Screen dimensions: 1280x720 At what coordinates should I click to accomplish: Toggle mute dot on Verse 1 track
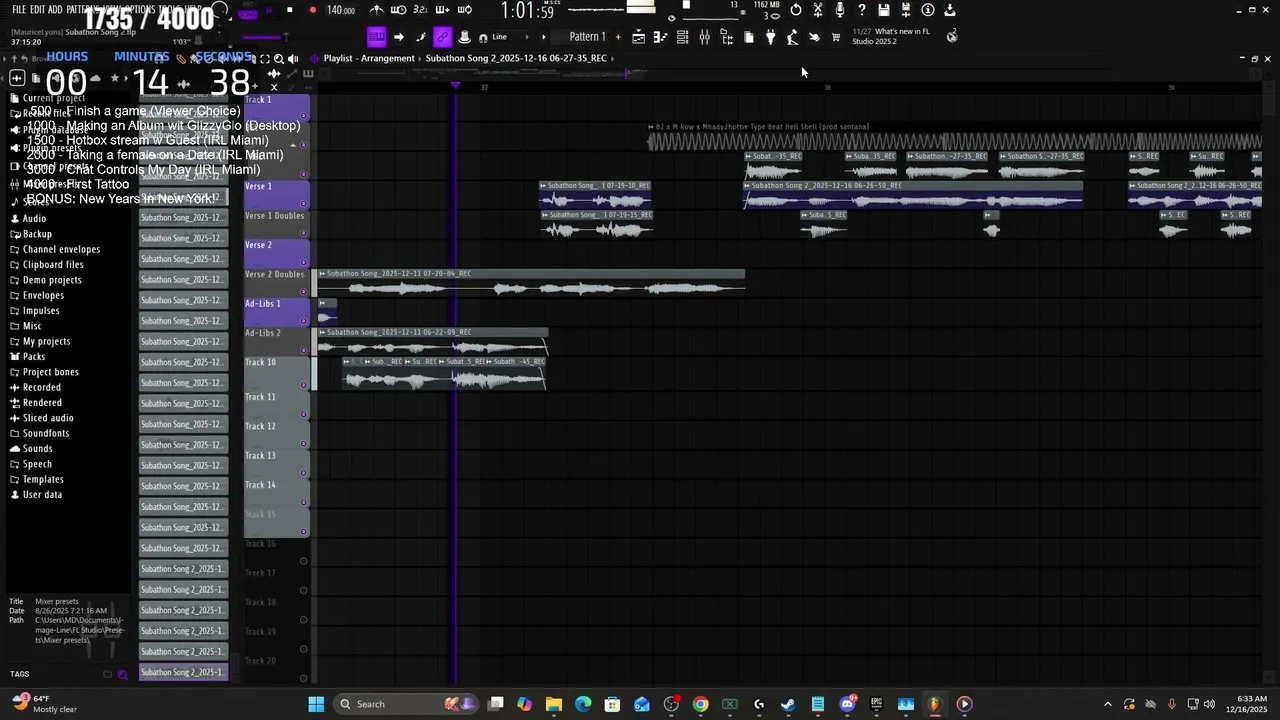tap(304, 203)
